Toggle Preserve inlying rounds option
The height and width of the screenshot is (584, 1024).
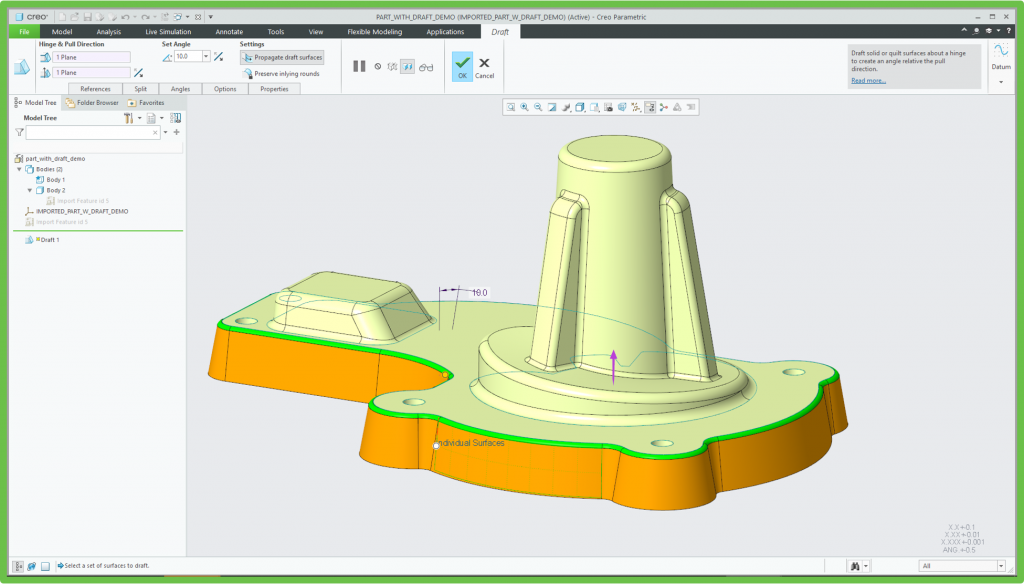tap(281, 74)
